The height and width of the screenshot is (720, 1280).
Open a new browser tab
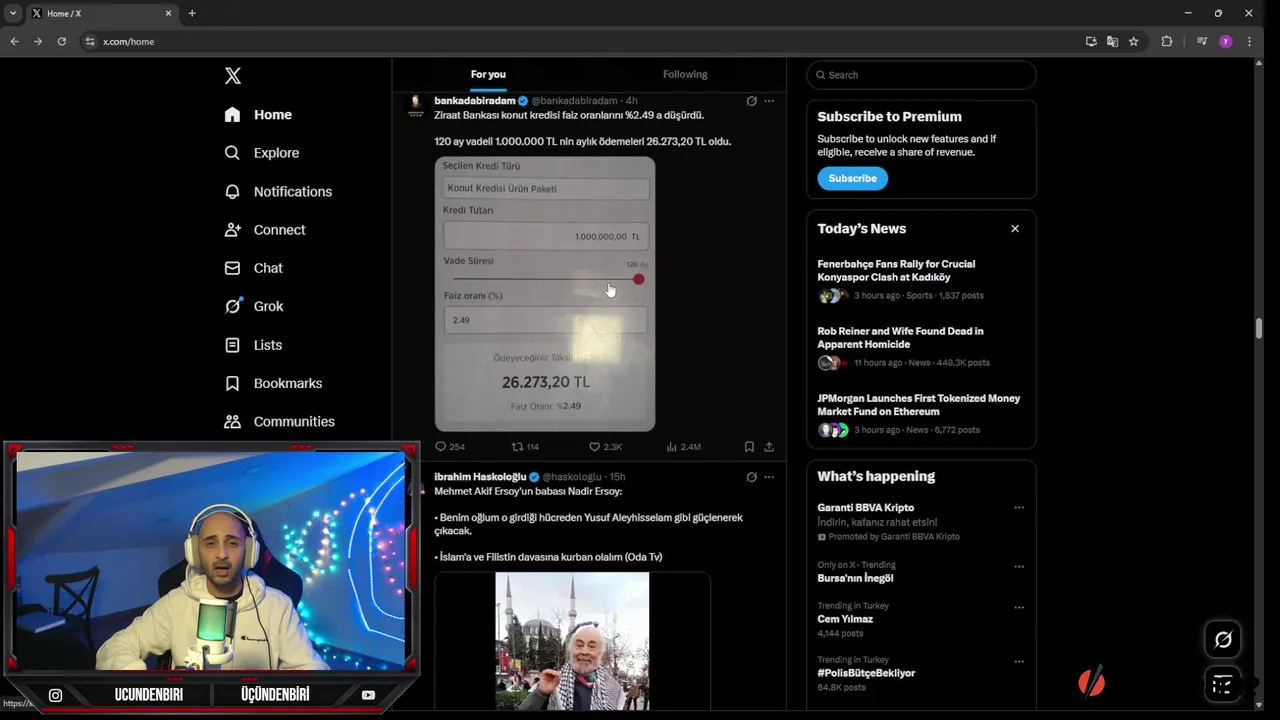pos(192,13)
